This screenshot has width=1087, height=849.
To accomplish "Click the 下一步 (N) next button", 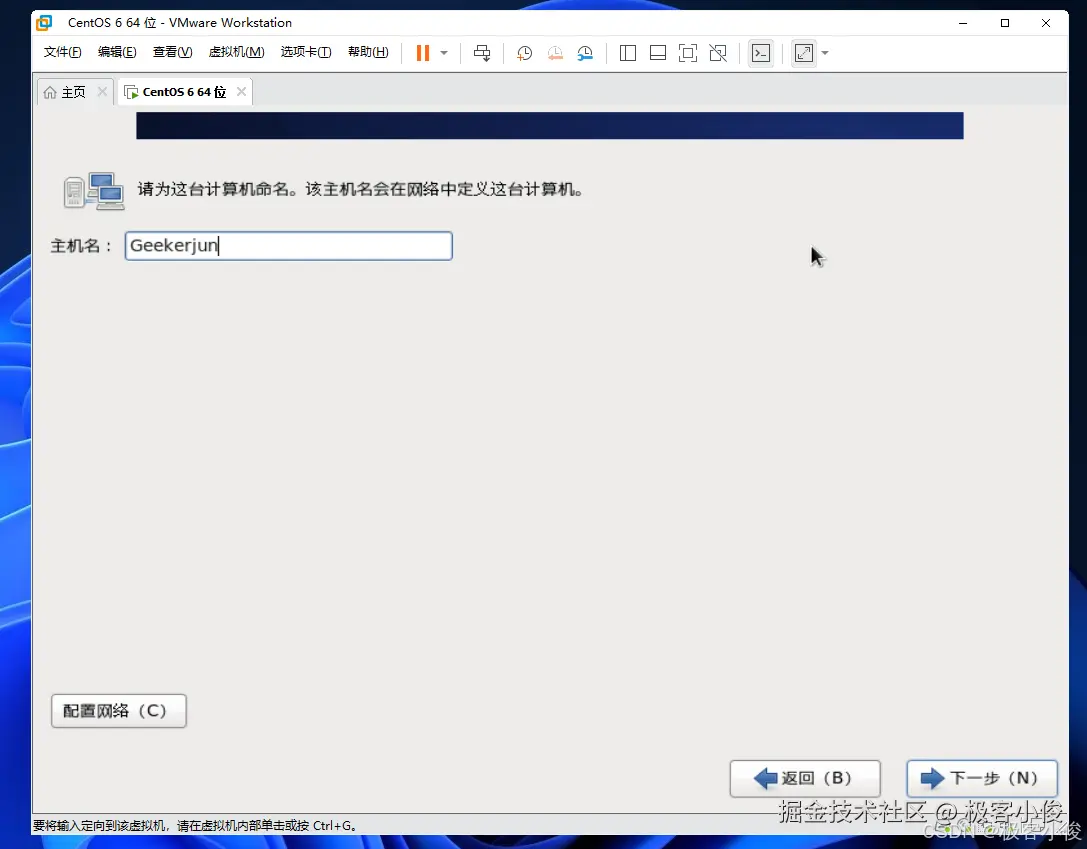I will pyautogui.click(x=982, y=778).
